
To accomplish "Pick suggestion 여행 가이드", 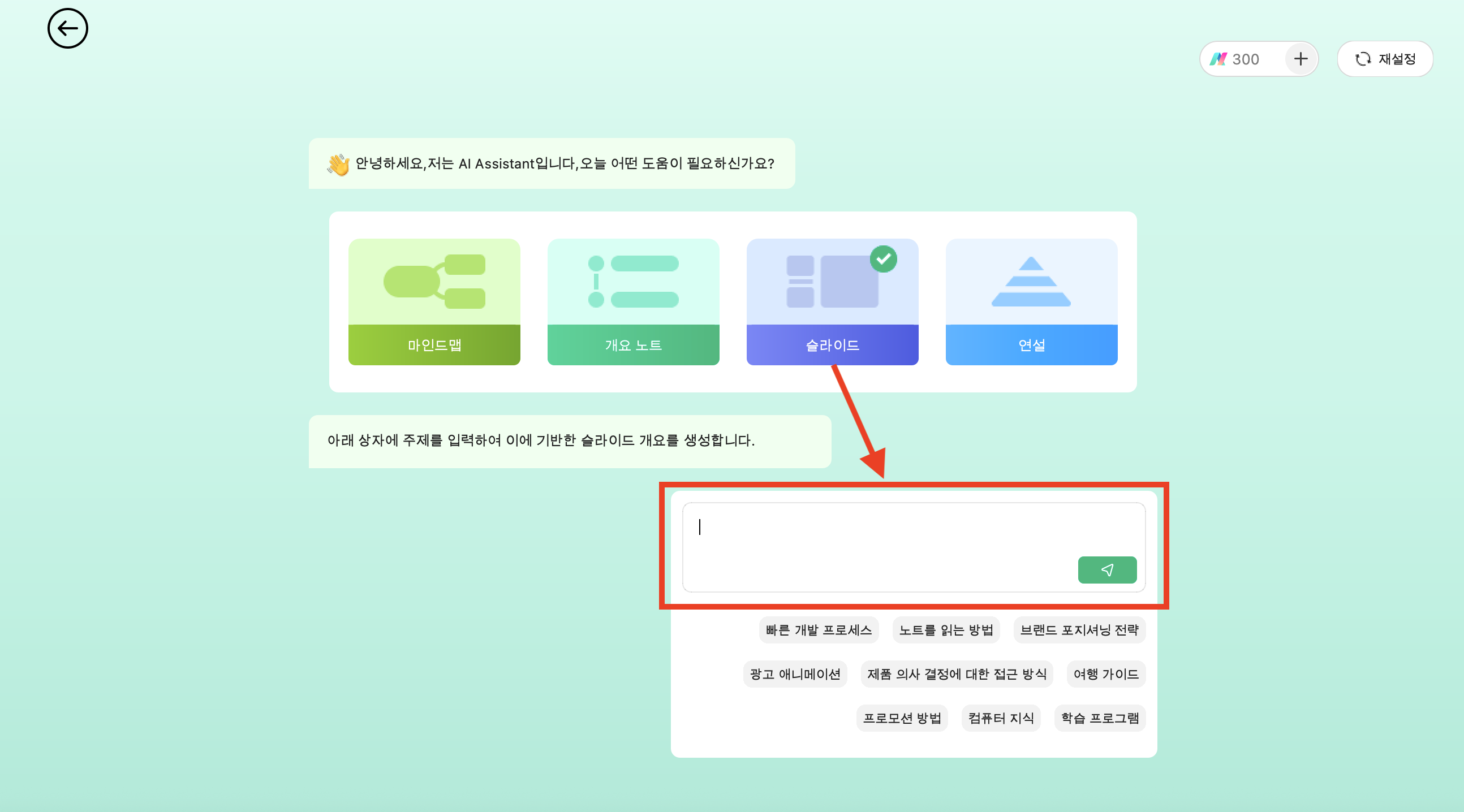I will [1106, 675].
